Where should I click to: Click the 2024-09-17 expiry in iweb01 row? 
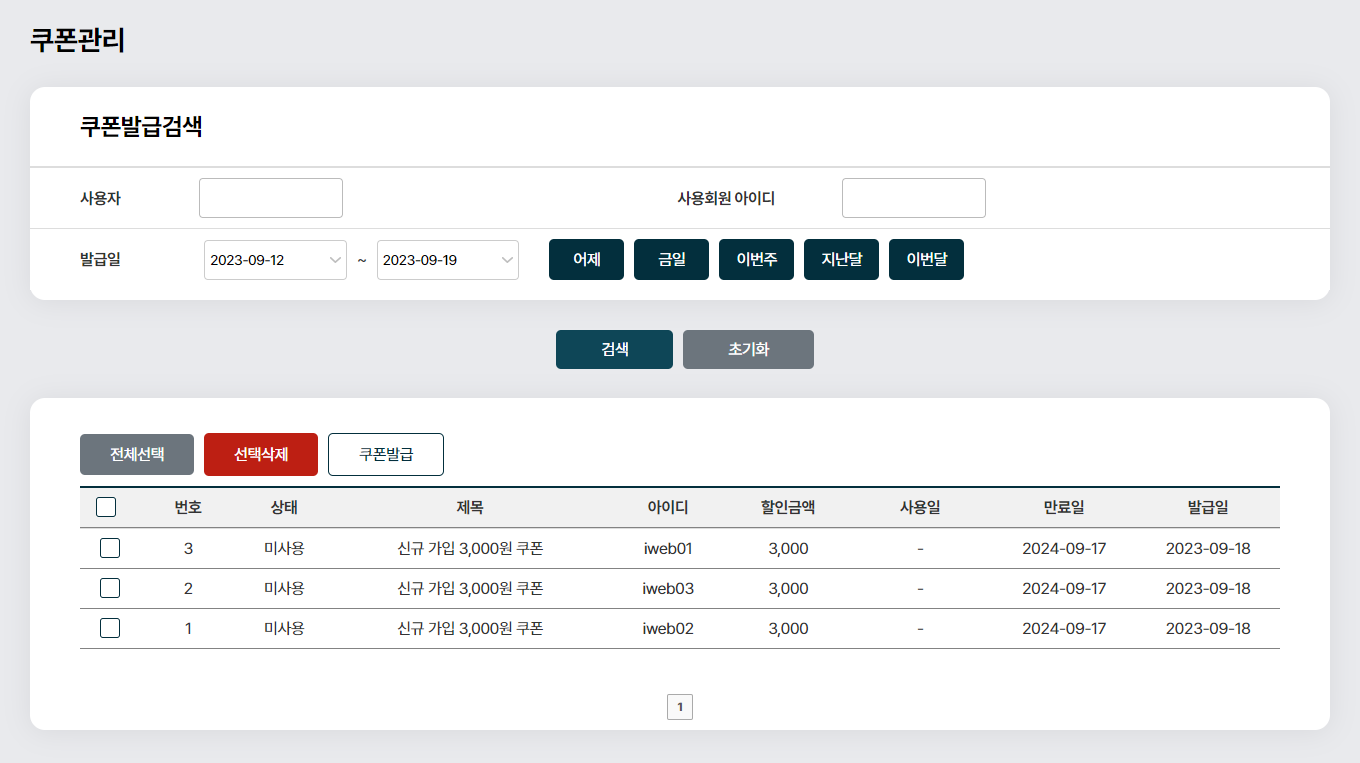point(1064,548)
